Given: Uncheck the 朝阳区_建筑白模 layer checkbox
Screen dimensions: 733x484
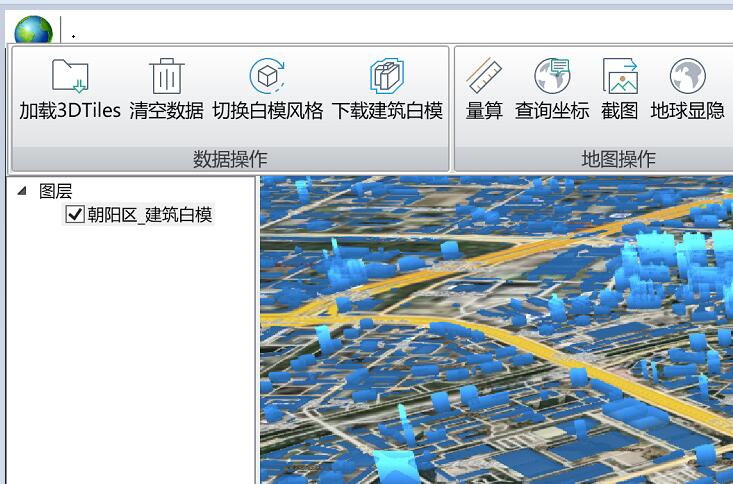Looking at the screenshot, I should click(75, 215).
